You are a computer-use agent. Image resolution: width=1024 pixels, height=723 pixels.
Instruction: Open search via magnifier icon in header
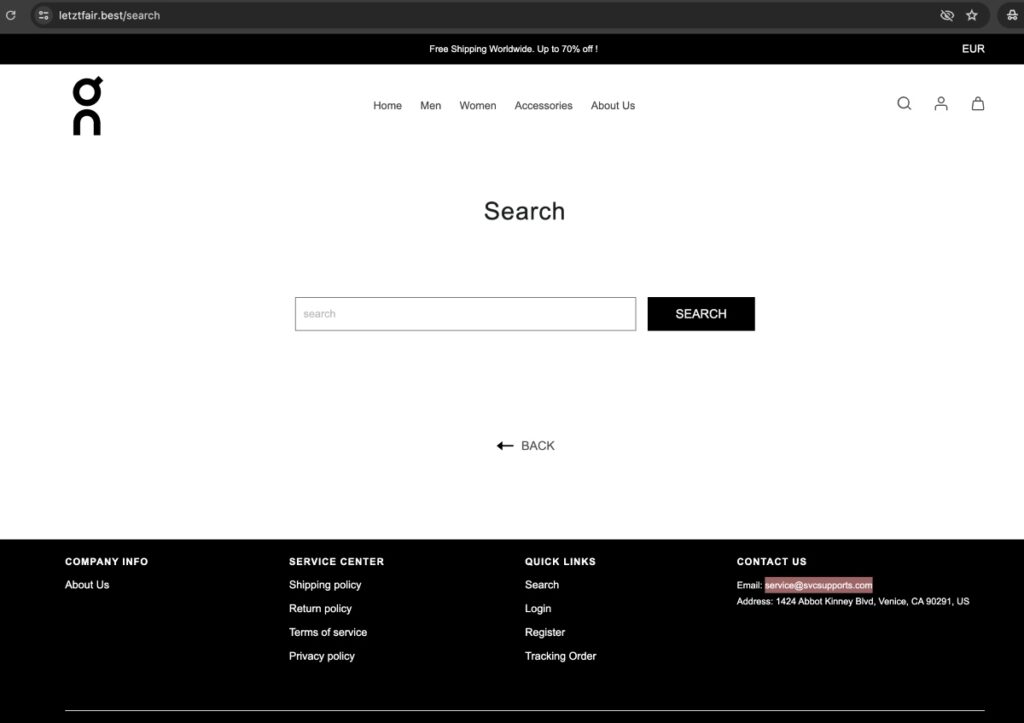coord(904,104)
